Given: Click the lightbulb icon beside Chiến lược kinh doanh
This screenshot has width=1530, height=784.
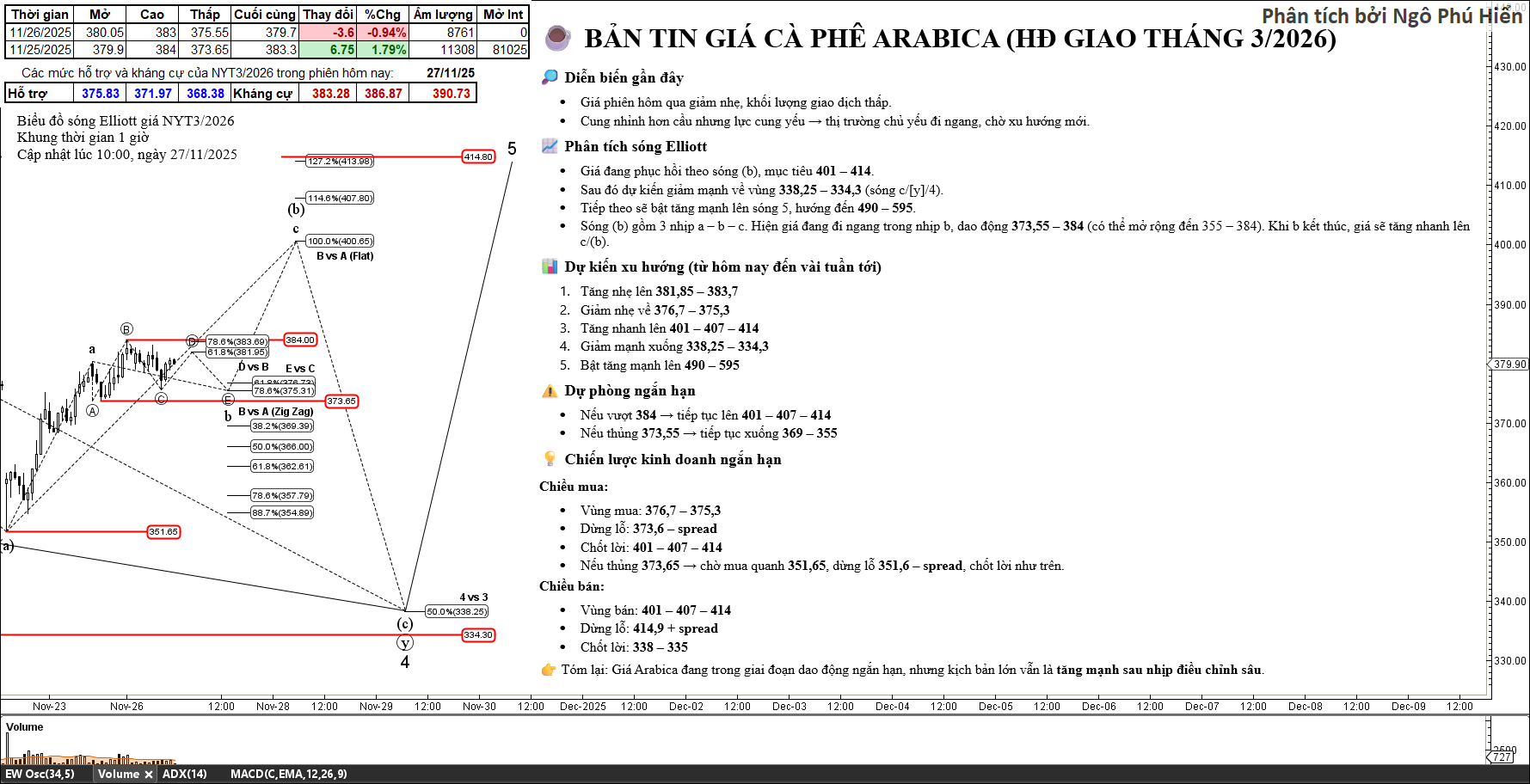Looking at the screenshot, I should [x=550, y=459].
